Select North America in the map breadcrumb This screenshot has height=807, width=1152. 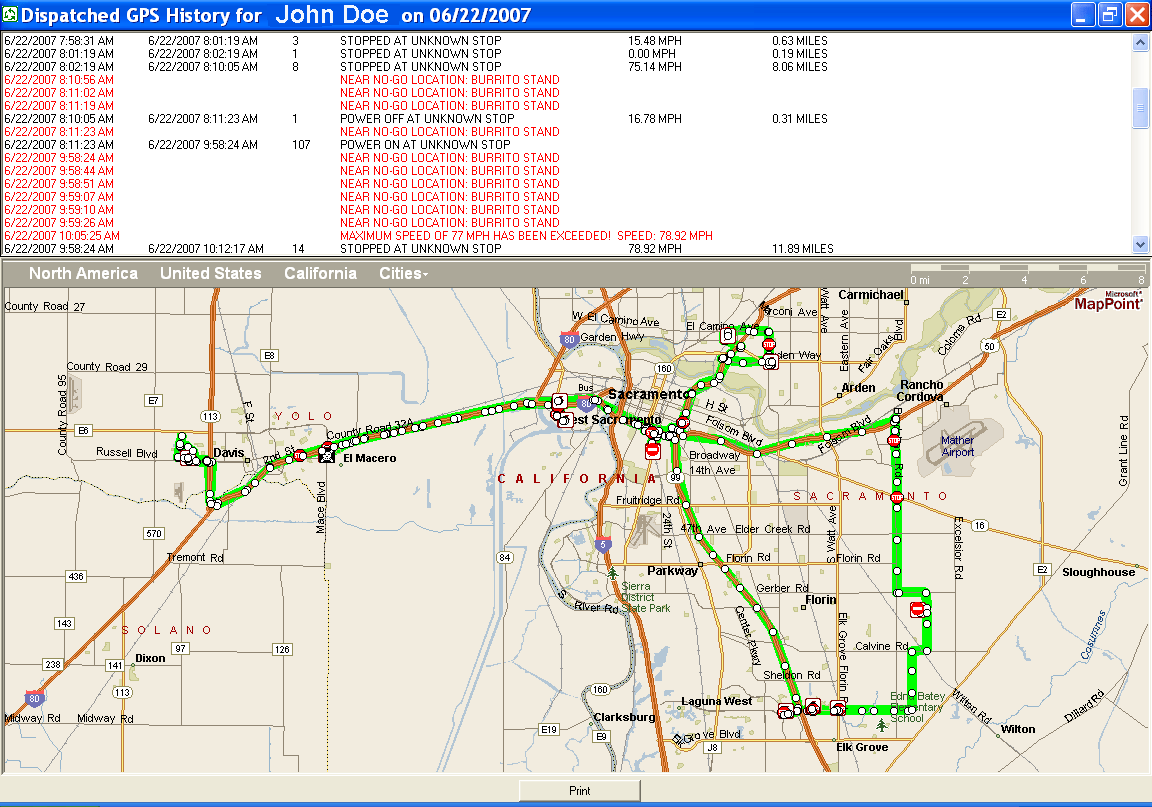tap(84, 273)
